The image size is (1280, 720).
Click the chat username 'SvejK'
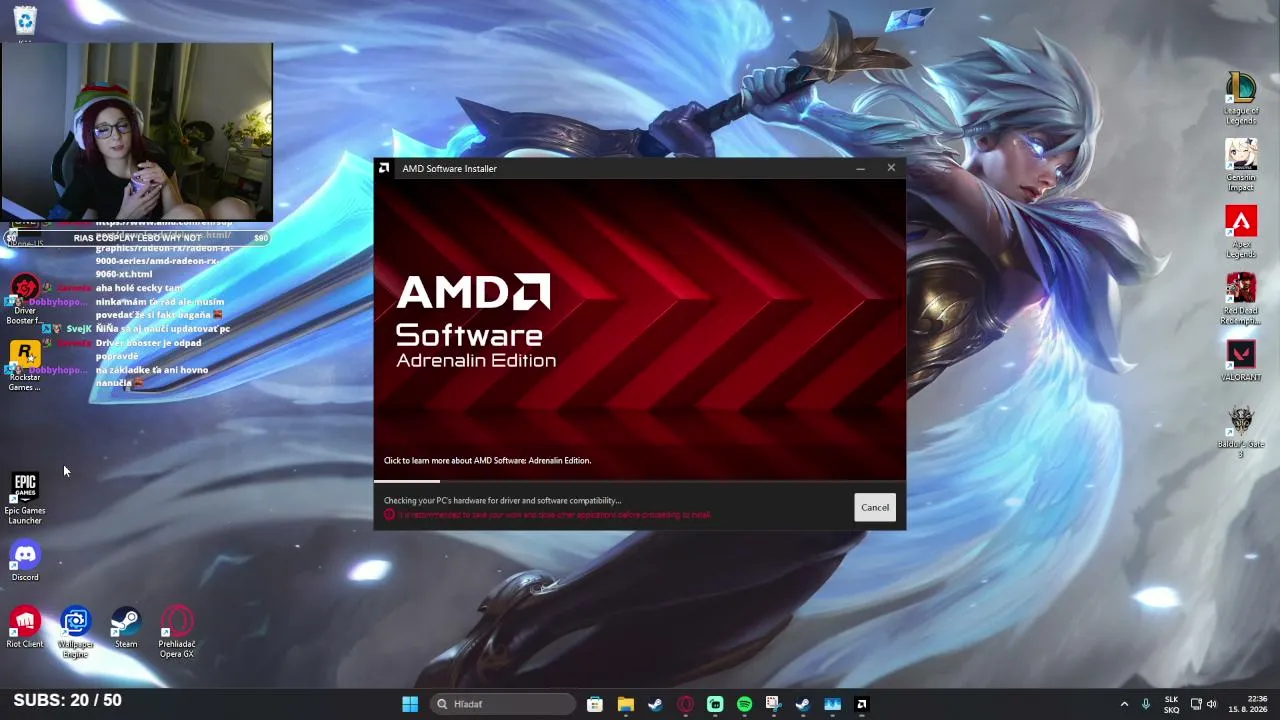(79, 329)
